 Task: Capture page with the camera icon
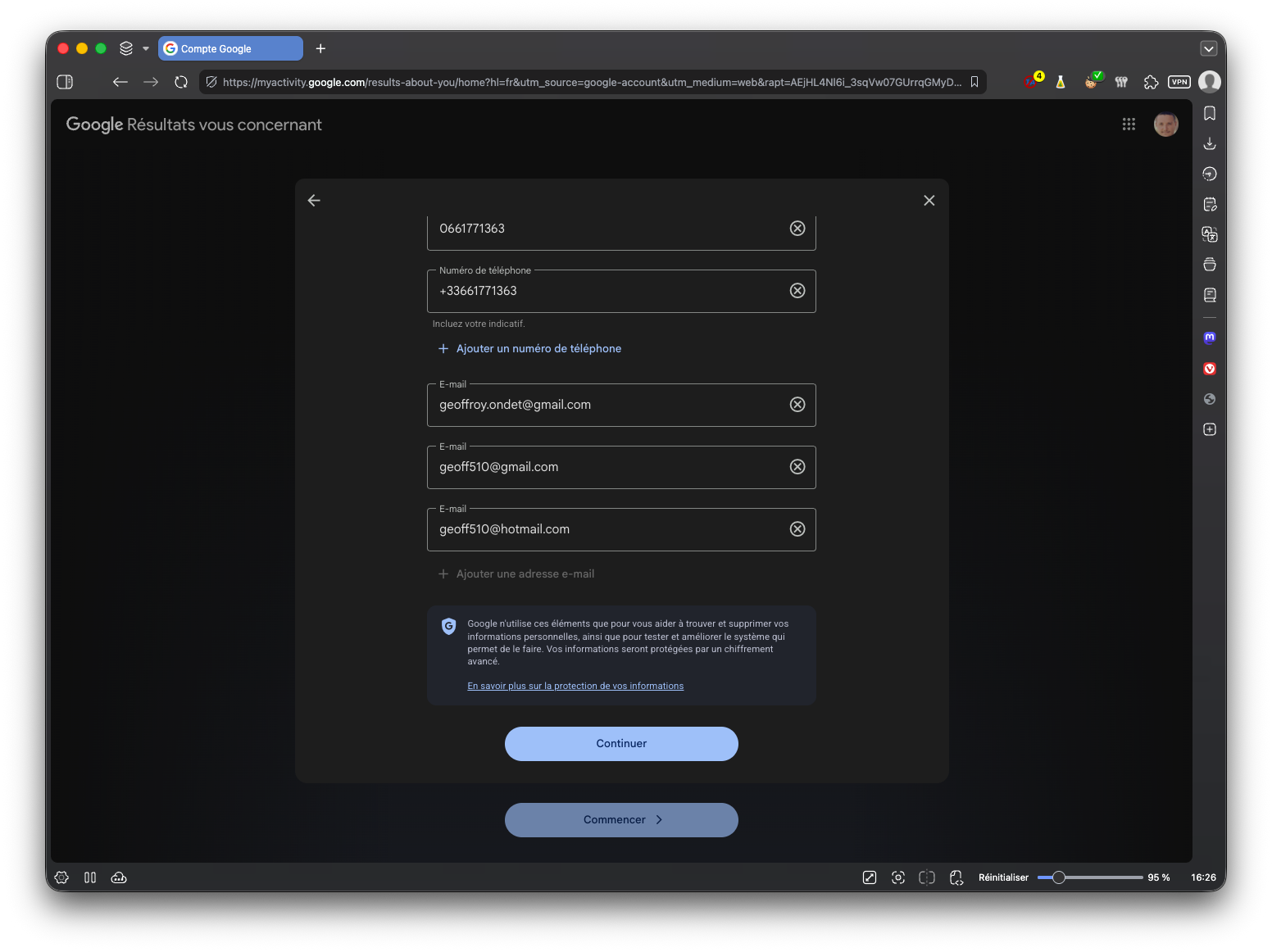click(x=898, y=877)
